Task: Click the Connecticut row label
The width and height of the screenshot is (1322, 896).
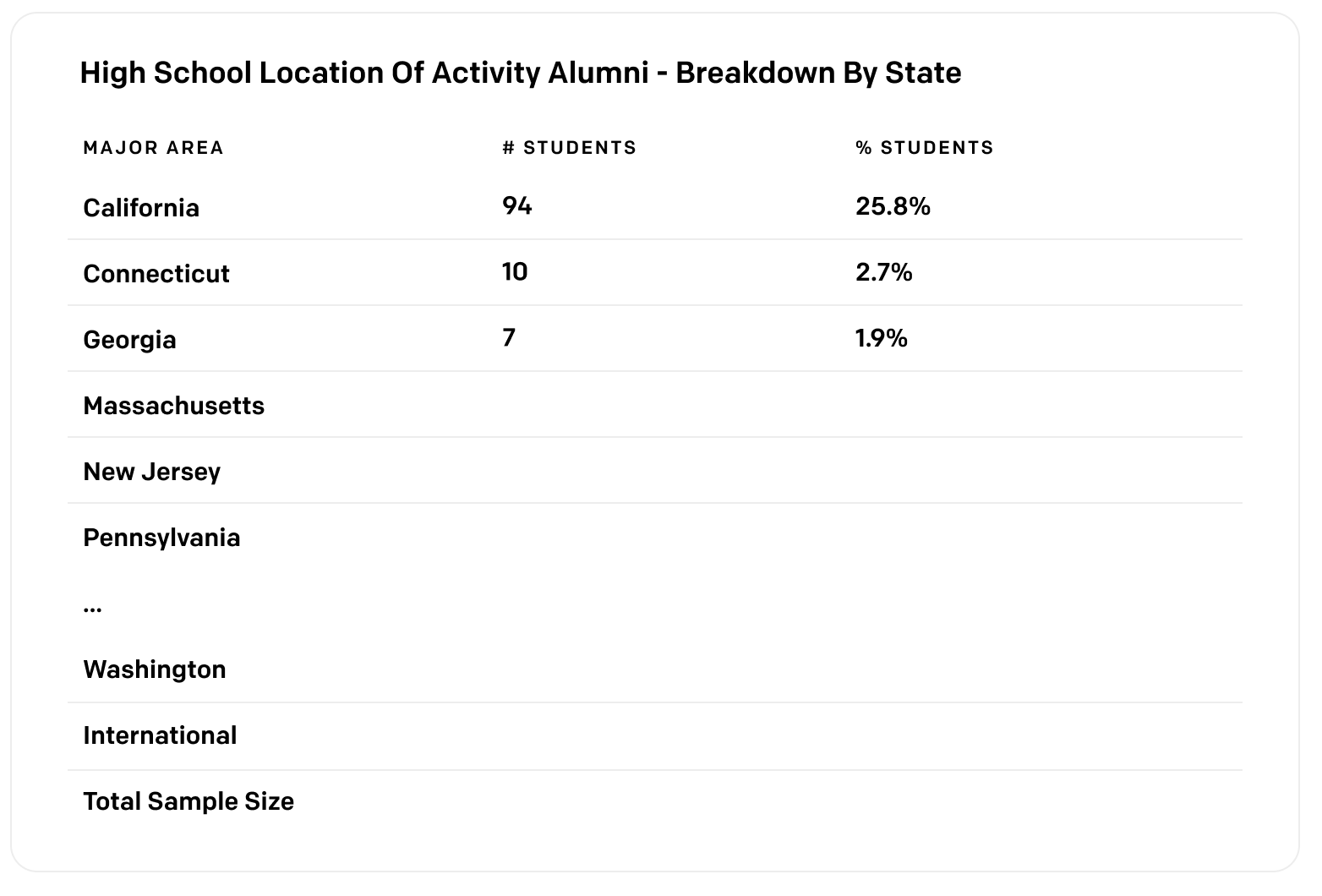Action: (x=156, y=274)
